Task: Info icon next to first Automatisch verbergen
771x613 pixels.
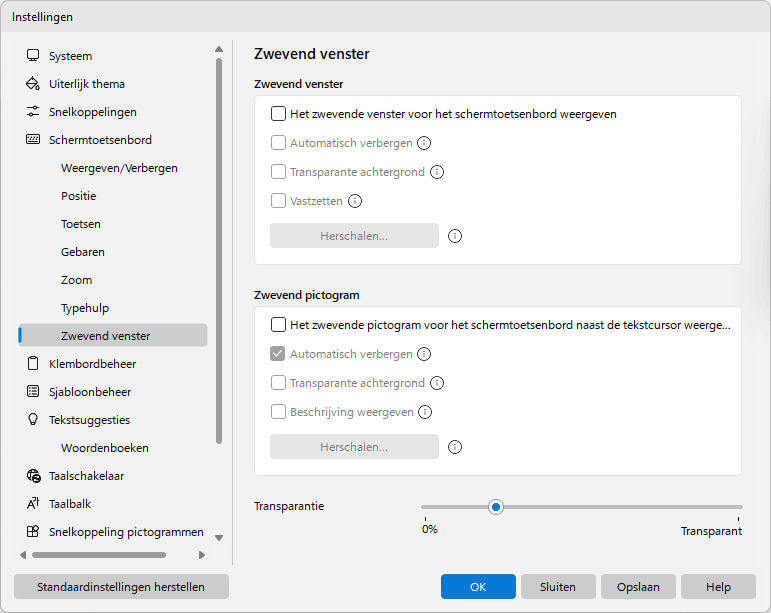Action: pos(424,143)
